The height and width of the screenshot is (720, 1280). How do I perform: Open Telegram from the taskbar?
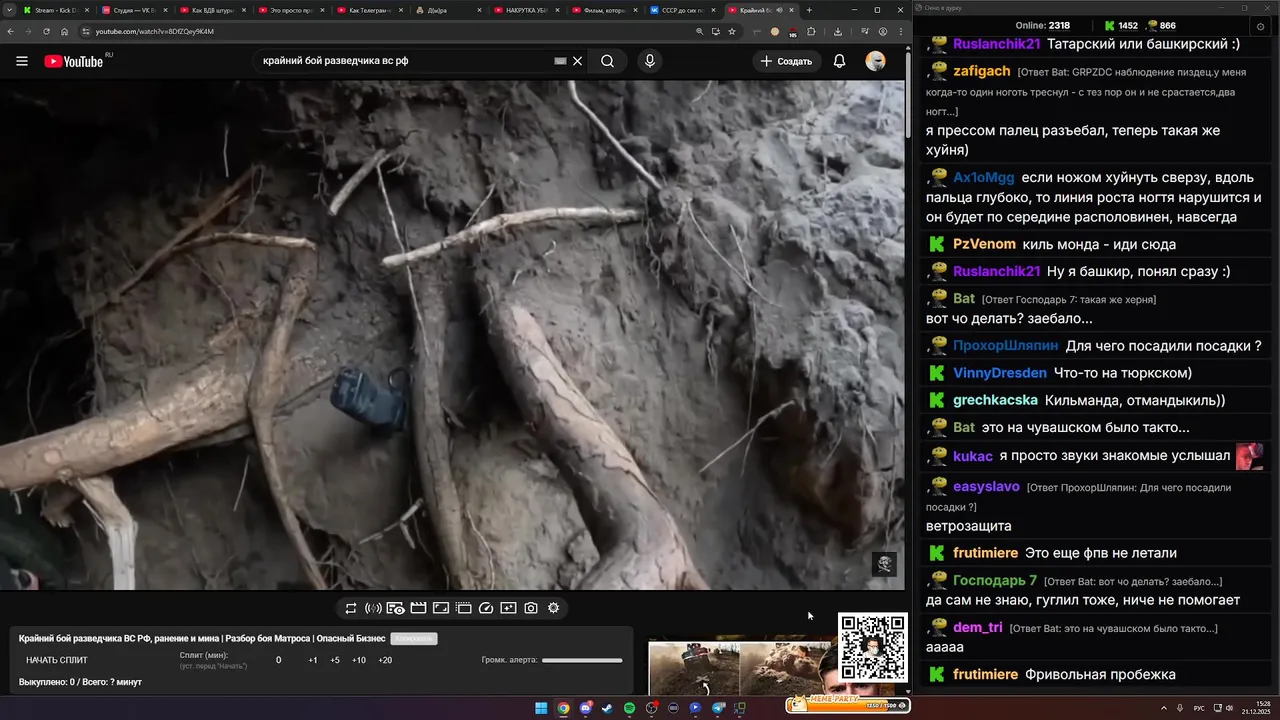coord(718,708)
